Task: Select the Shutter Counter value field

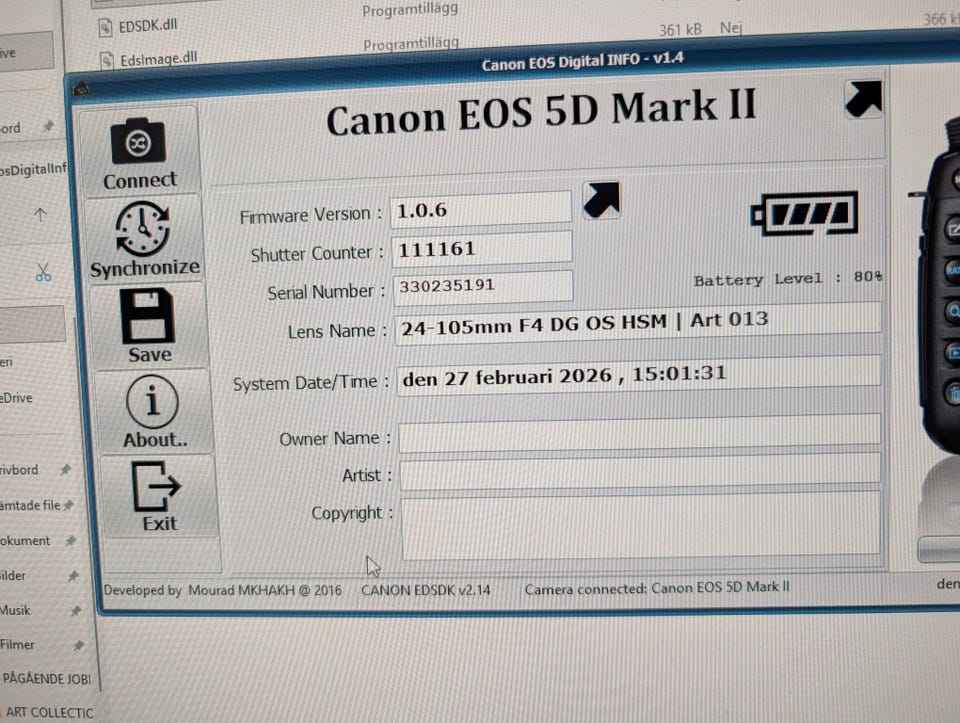Action: click(482, 249)
